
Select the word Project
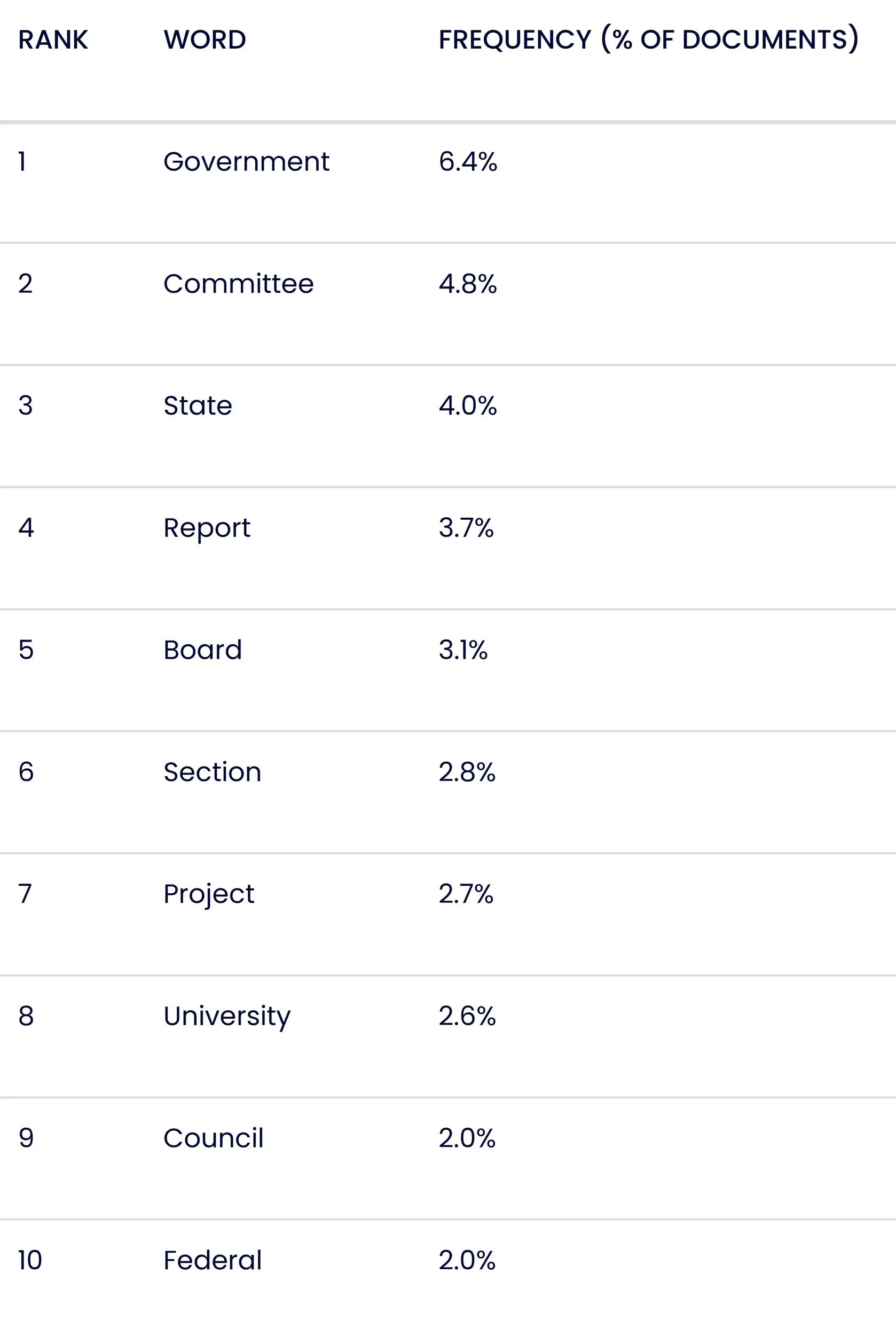pos(209,894)
